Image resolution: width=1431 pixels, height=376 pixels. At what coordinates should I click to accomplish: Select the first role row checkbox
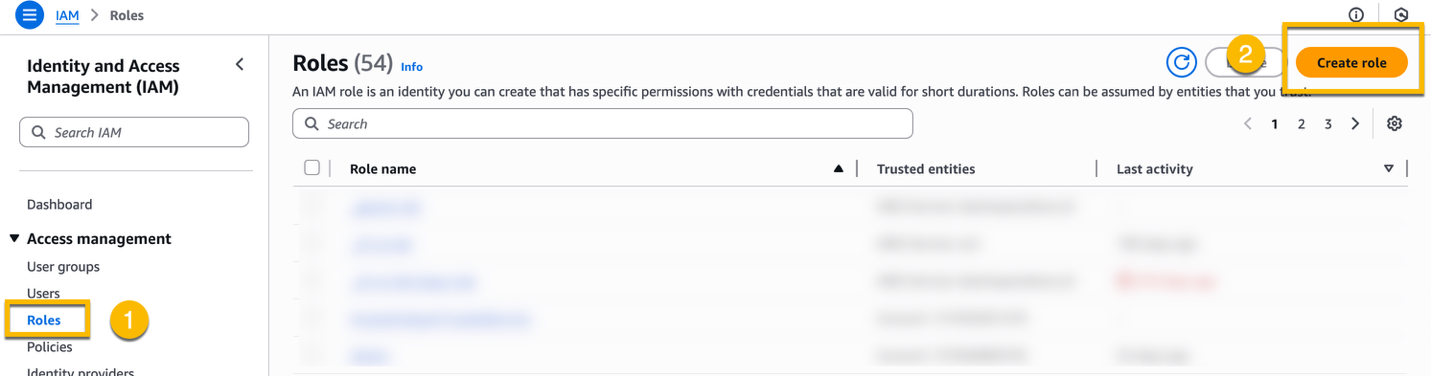312,207
